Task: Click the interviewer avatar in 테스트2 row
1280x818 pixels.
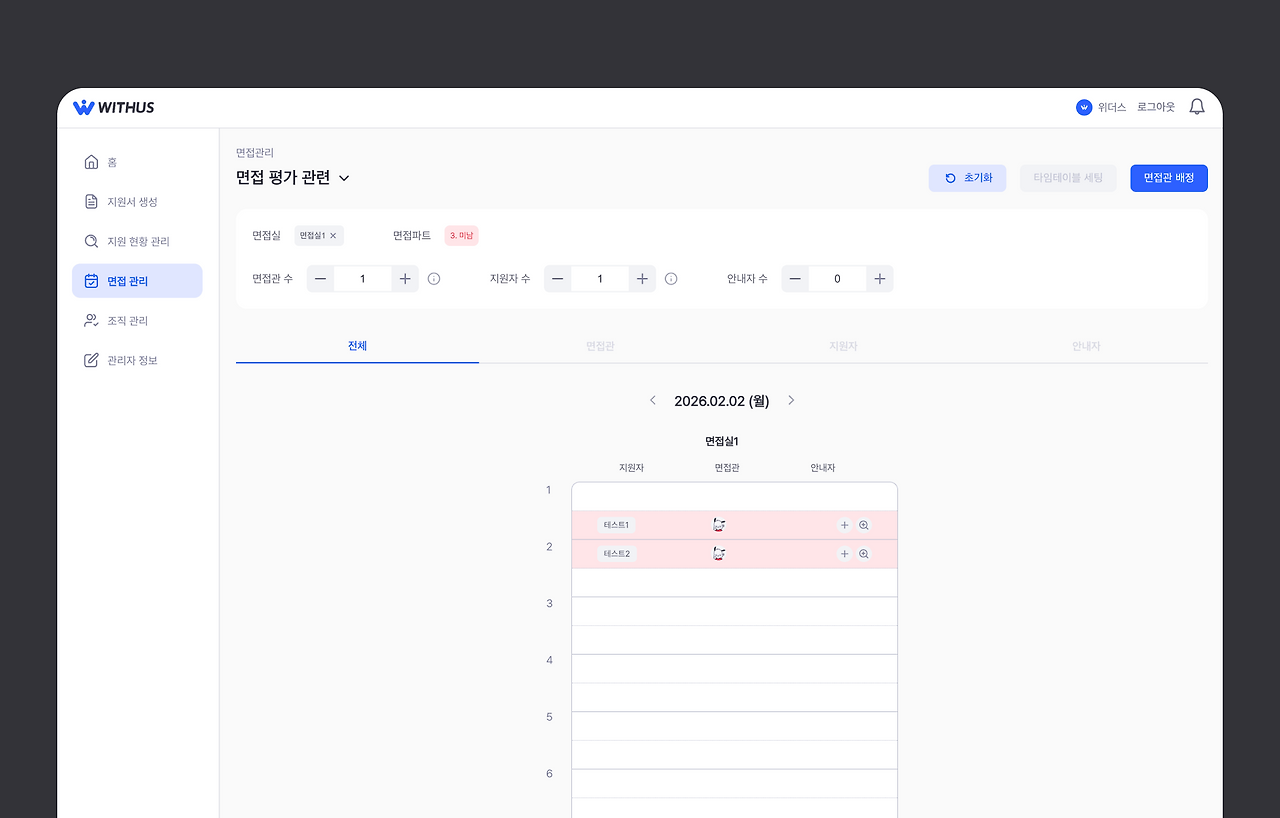Action: coord(719,554)
